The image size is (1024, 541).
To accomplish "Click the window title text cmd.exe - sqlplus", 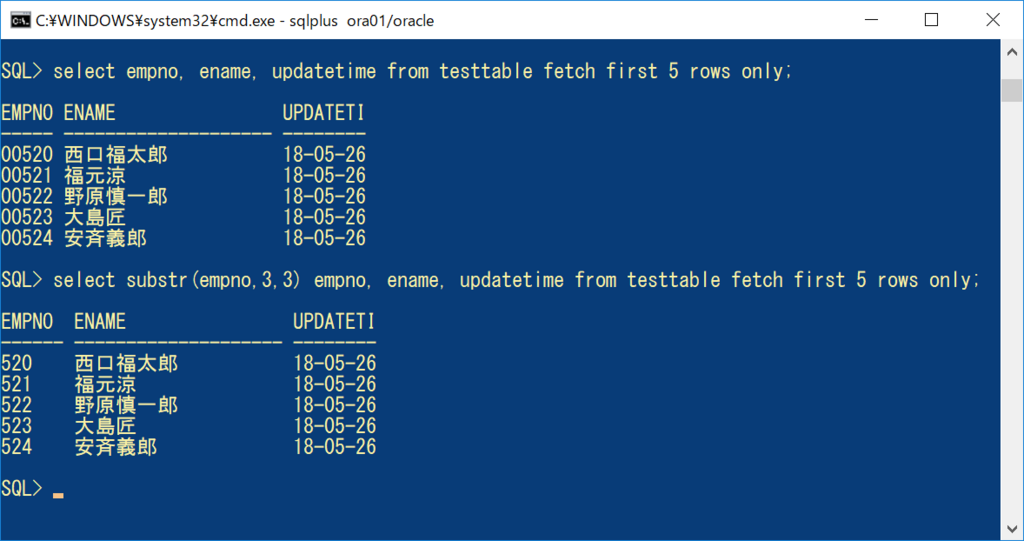I will click(235, 21).
